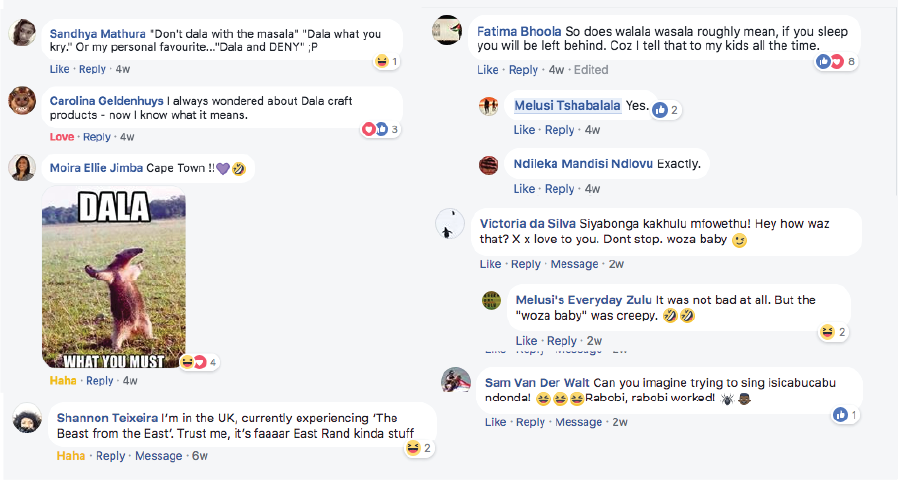Open Moira Ellie Jimba's avatar
Viewport: 898px width, 480px height.
coord(23,168)
